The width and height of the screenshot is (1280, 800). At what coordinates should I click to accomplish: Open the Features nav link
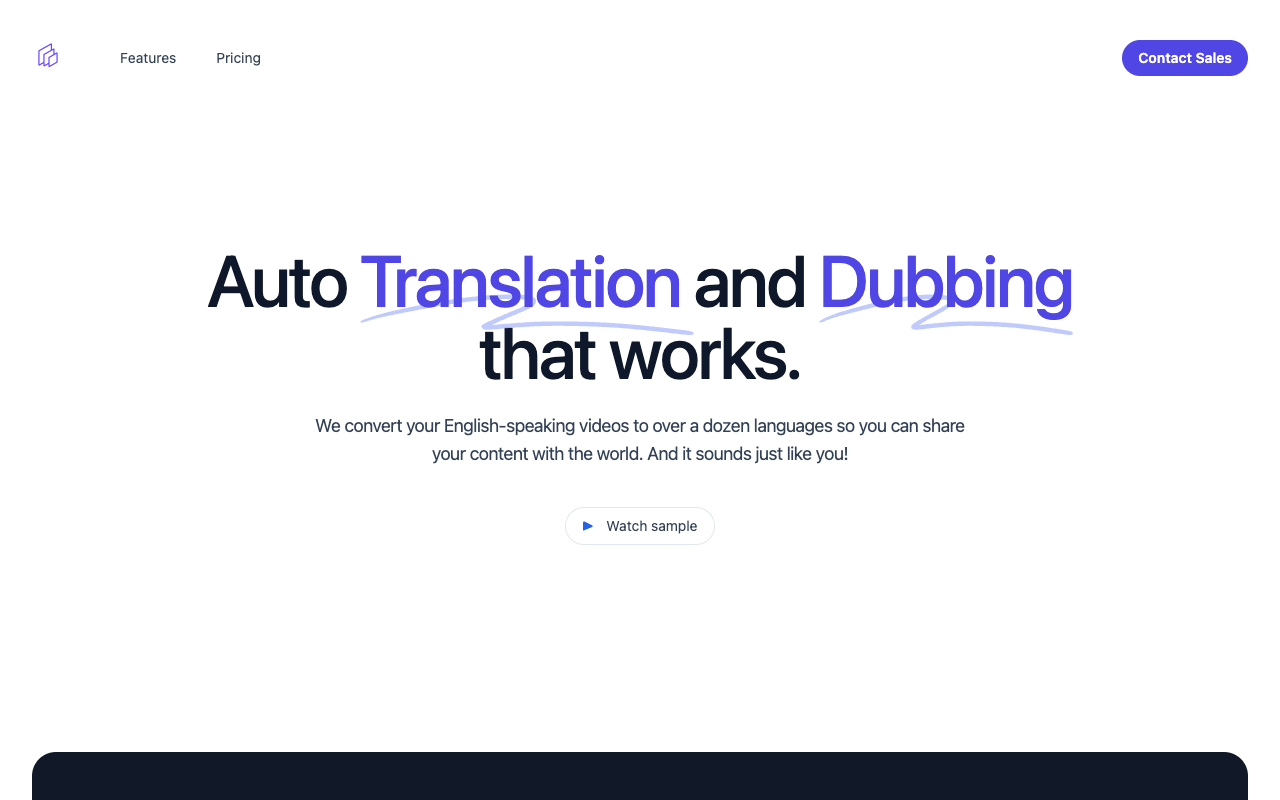(x=148, y=58)
